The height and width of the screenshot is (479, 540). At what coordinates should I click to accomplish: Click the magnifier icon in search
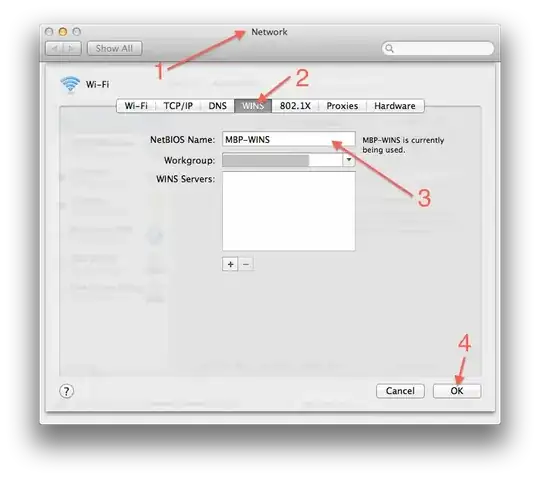pyautogui.click(x=389, y=48)
